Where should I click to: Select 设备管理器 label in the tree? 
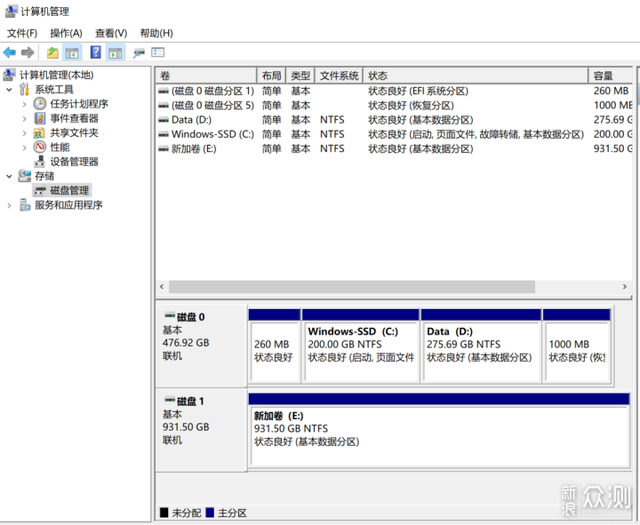(74, 162)
